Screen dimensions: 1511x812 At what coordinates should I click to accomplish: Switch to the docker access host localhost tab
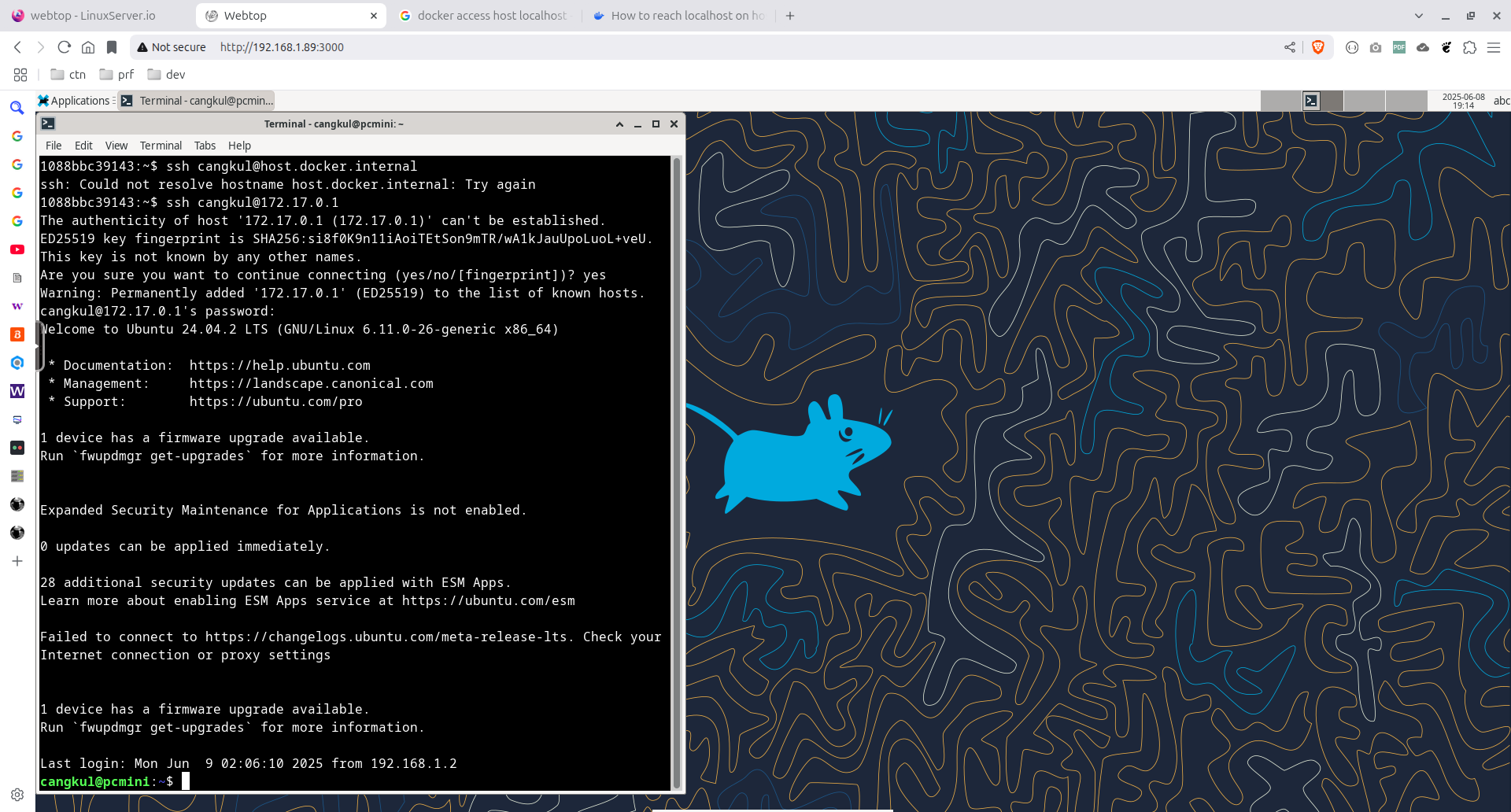pyautogui.click(x=483, y=16)
